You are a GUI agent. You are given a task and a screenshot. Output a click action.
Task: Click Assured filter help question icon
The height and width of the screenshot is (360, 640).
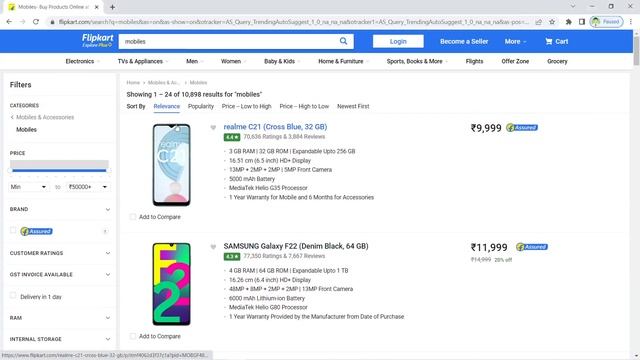pyautogui.click(x=105, y=231)
